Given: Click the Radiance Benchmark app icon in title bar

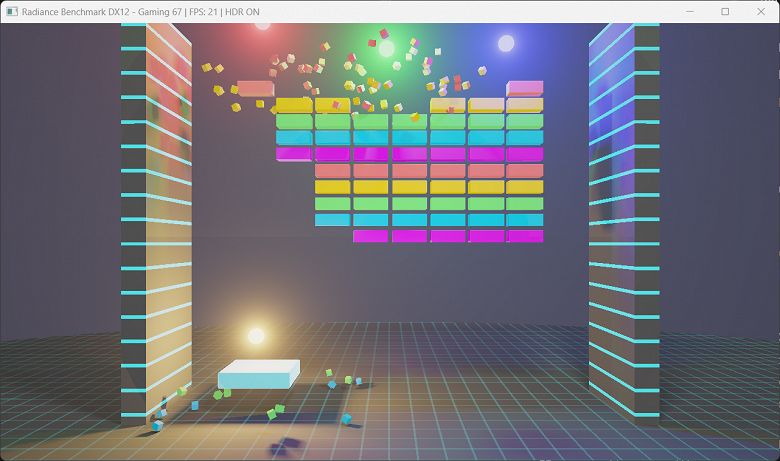Looking at the screenshot, I should click(12, 11).
